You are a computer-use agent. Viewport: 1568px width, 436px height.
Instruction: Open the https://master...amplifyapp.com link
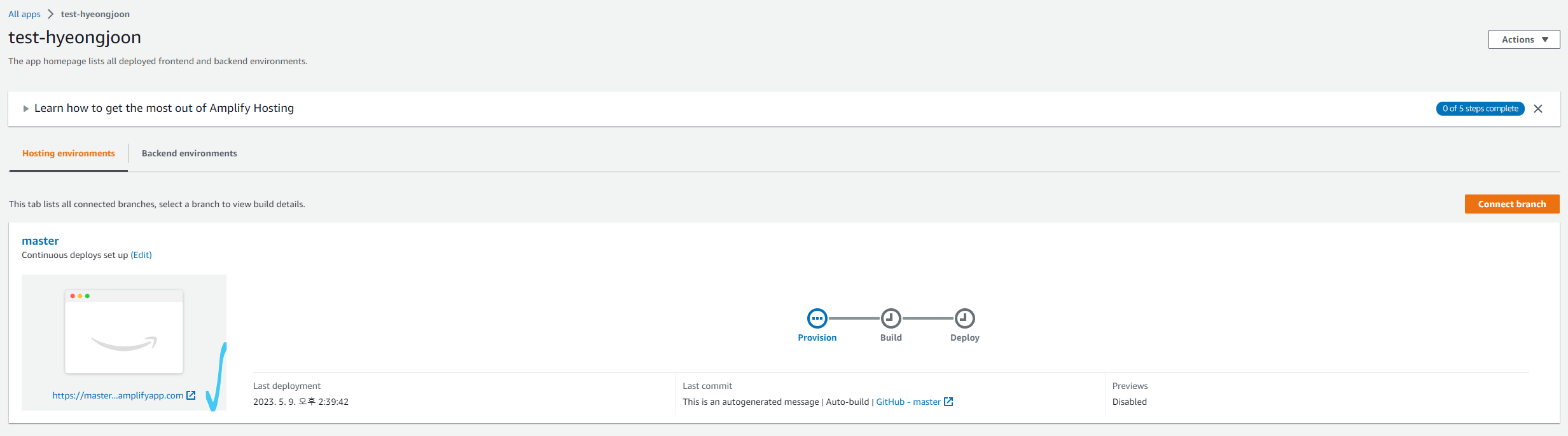118,395
